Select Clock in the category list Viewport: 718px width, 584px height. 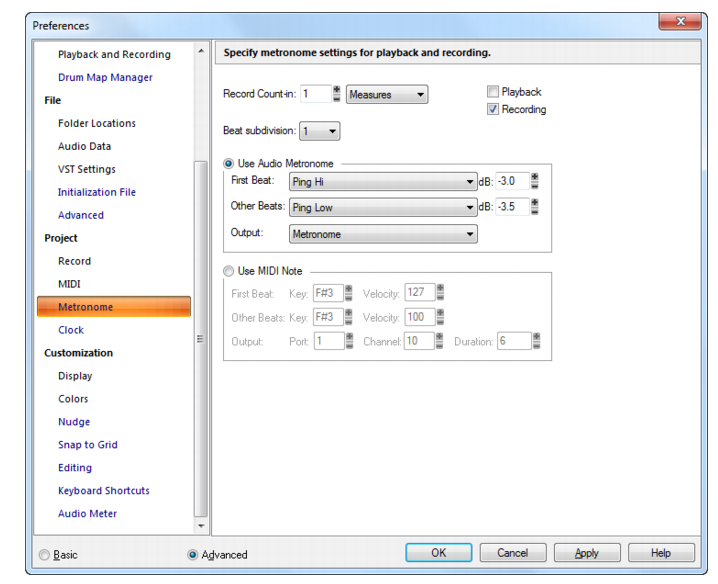point(71,330)
